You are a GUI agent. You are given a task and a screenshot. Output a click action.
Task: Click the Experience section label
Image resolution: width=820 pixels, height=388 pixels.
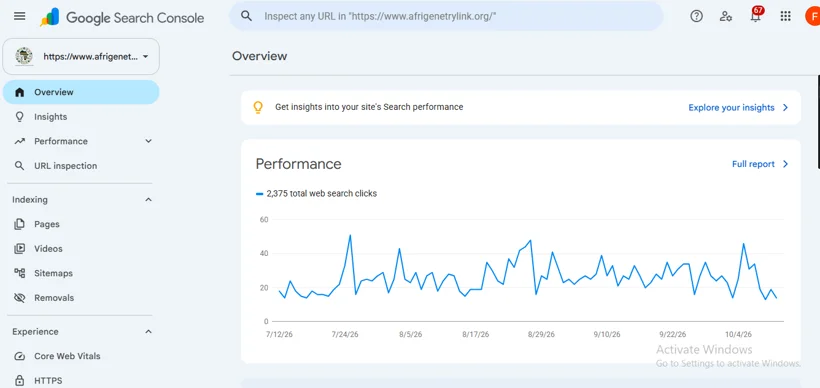click(35, 332)
